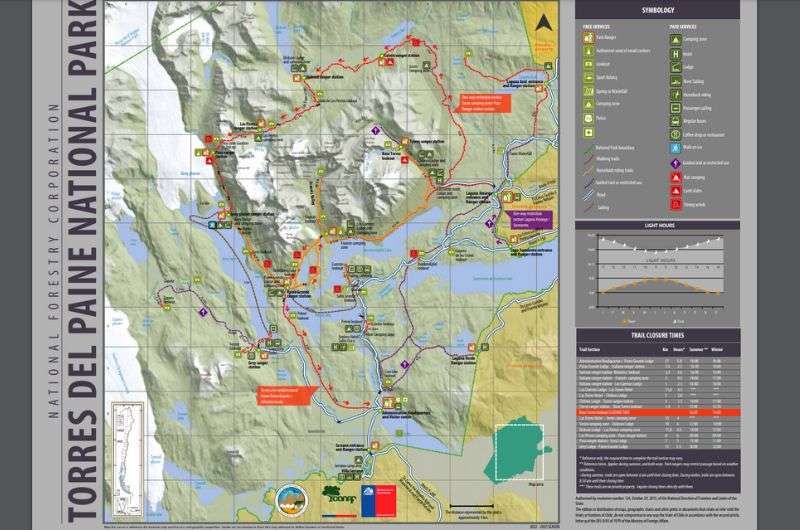Click the orange notice box near the northern trail
800x530 pixels.
(x=484, y=103)
